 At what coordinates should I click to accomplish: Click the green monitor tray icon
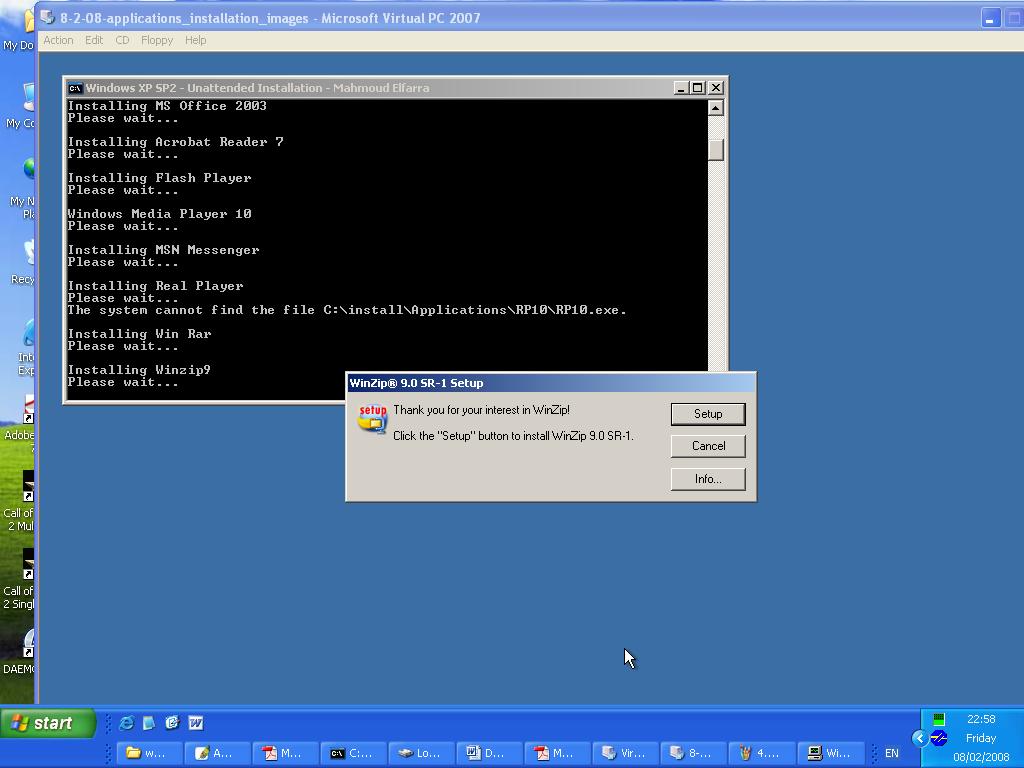pos(939,720)
